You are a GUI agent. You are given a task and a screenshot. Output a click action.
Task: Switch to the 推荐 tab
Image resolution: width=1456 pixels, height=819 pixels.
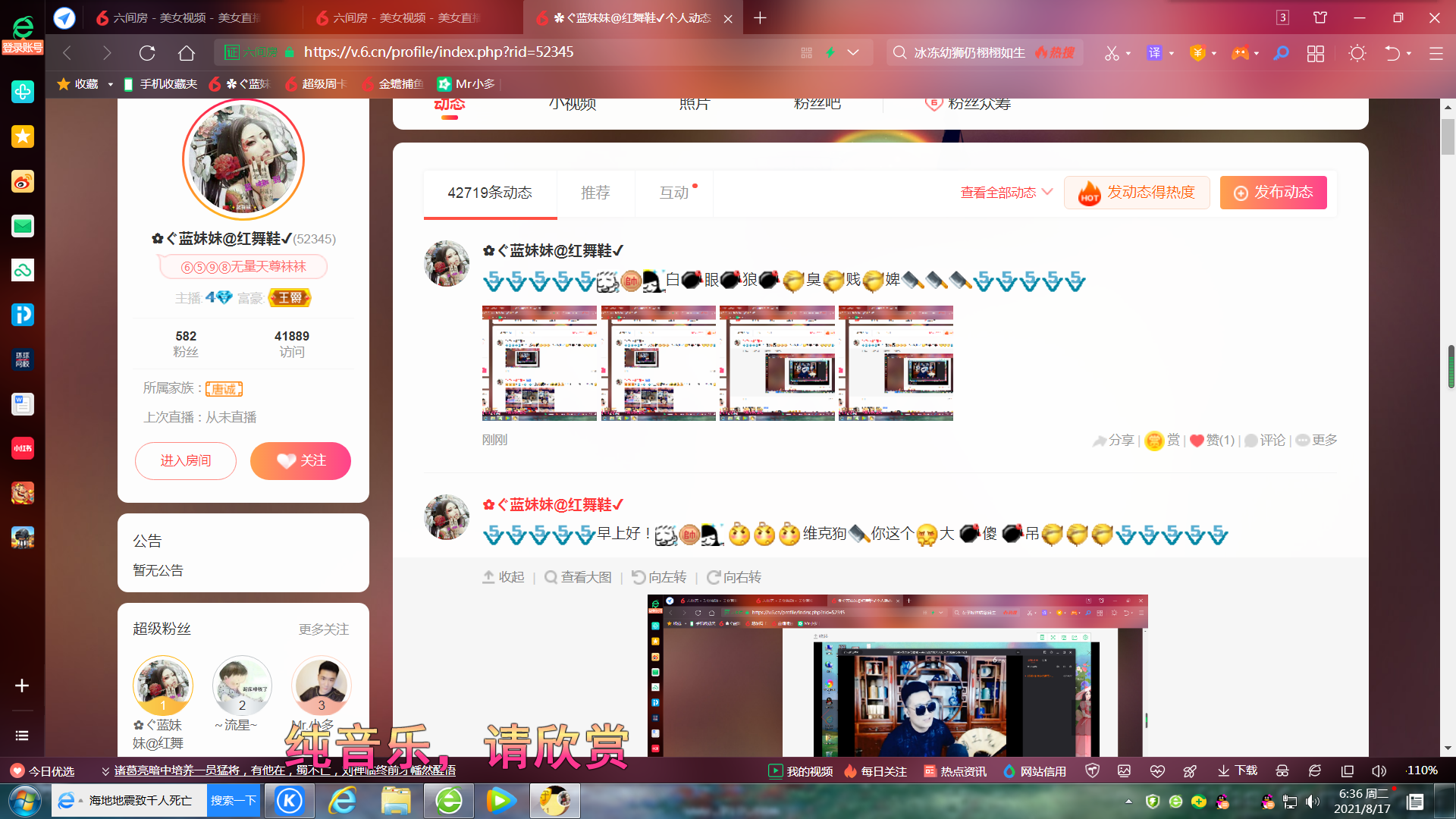pyautogui.click(x=595, y=193)
